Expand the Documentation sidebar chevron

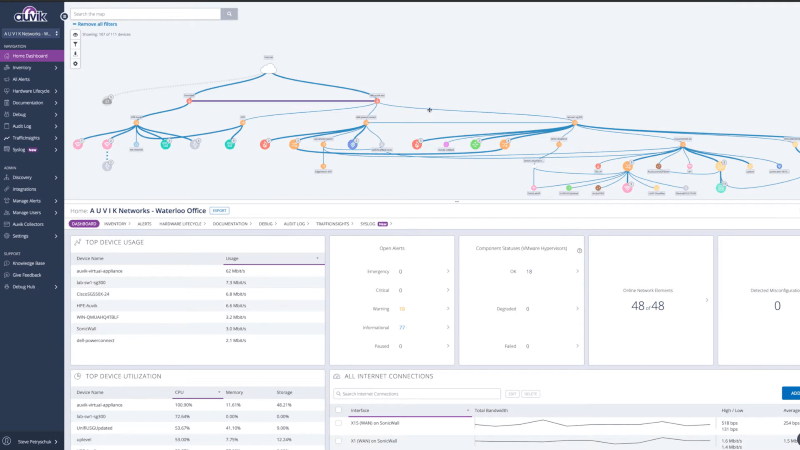click(56, 103)
